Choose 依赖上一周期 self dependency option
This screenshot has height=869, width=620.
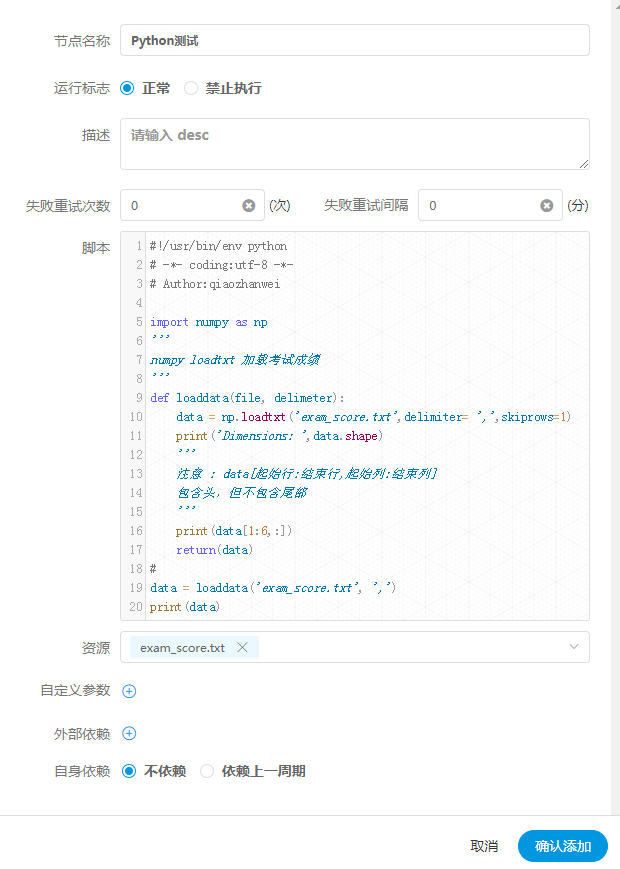pyautogui.click(x=207, y=771)
